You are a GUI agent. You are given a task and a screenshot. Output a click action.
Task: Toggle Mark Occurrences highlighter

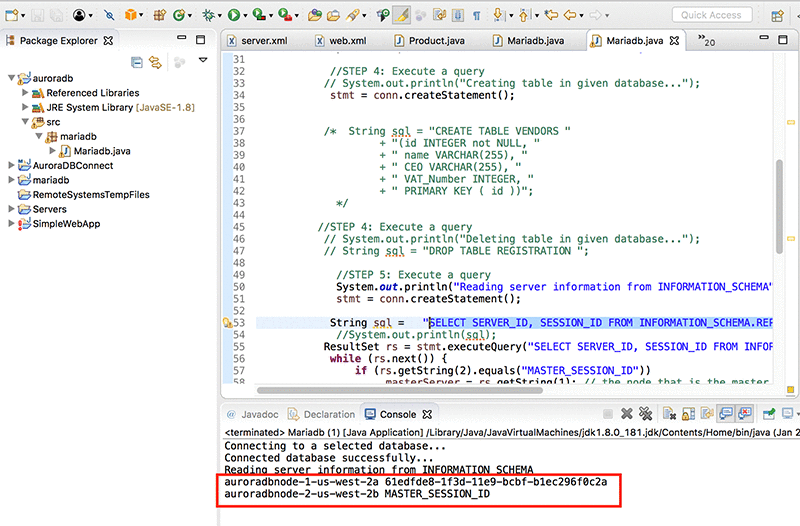tap(402, 15)
